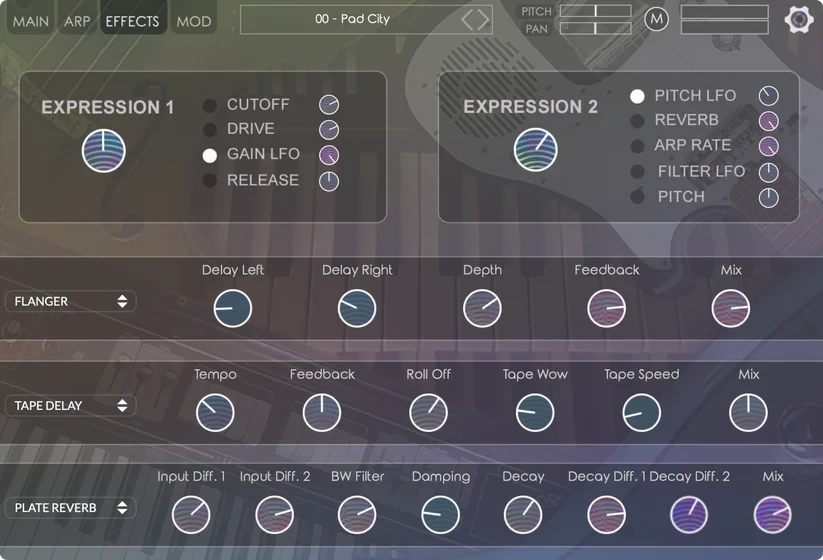Click the Flanger Feedback knob
Screen dimensions: 823x560
[606, 309]
